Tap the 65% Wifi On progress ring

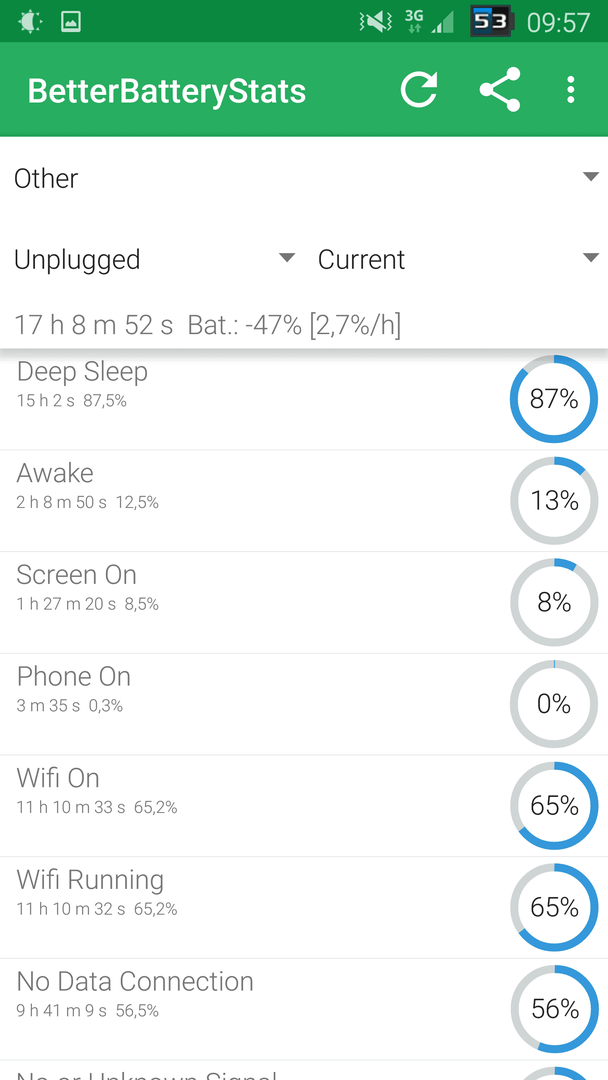point(554,806)
